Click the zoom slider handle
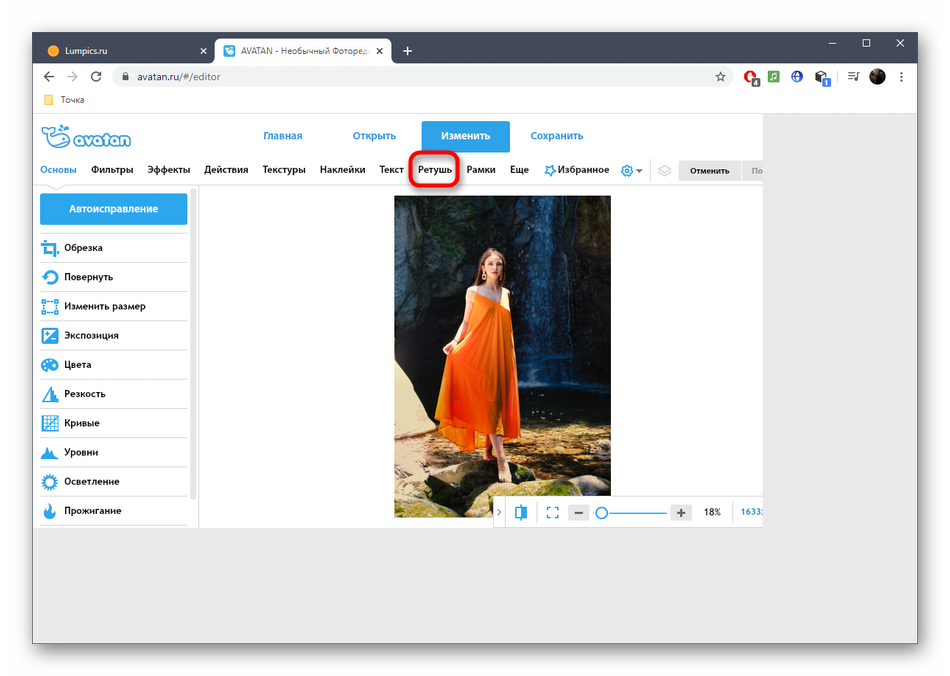Screen dimensions: 950x676 coord(602,512)
